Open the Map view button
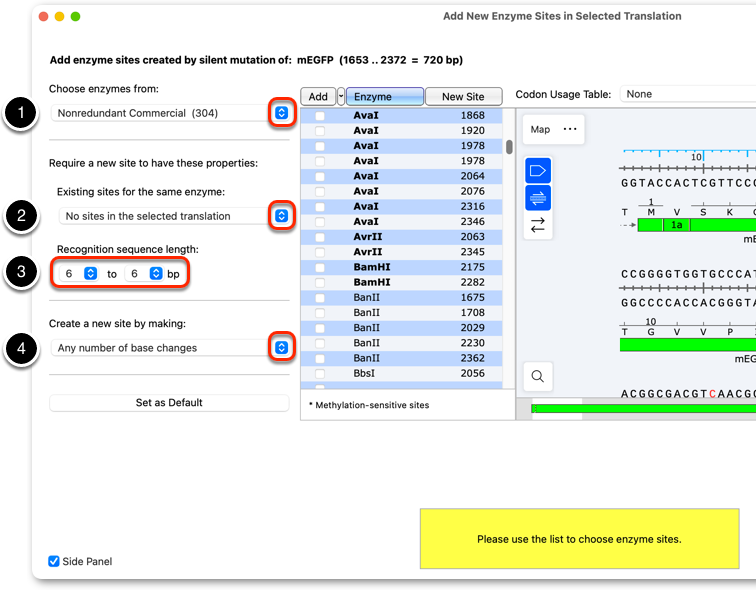Viewport: 756px width, 590px height. [x=540, y=129]
